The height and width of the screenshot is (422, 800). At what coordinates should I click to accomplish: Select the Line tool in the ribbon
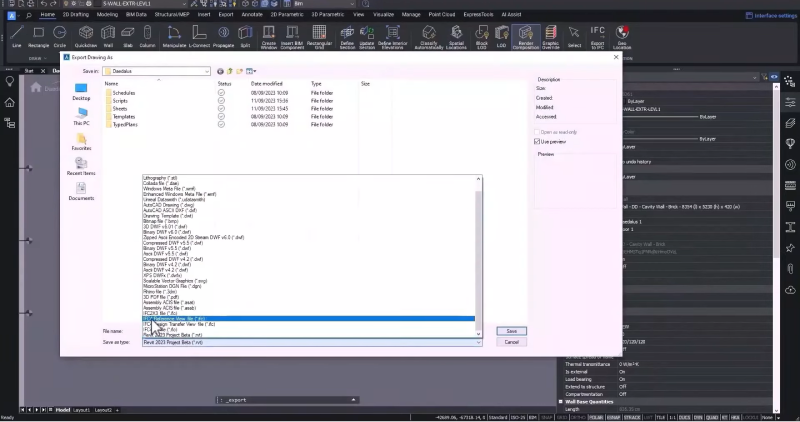click(x=16, y=37)
